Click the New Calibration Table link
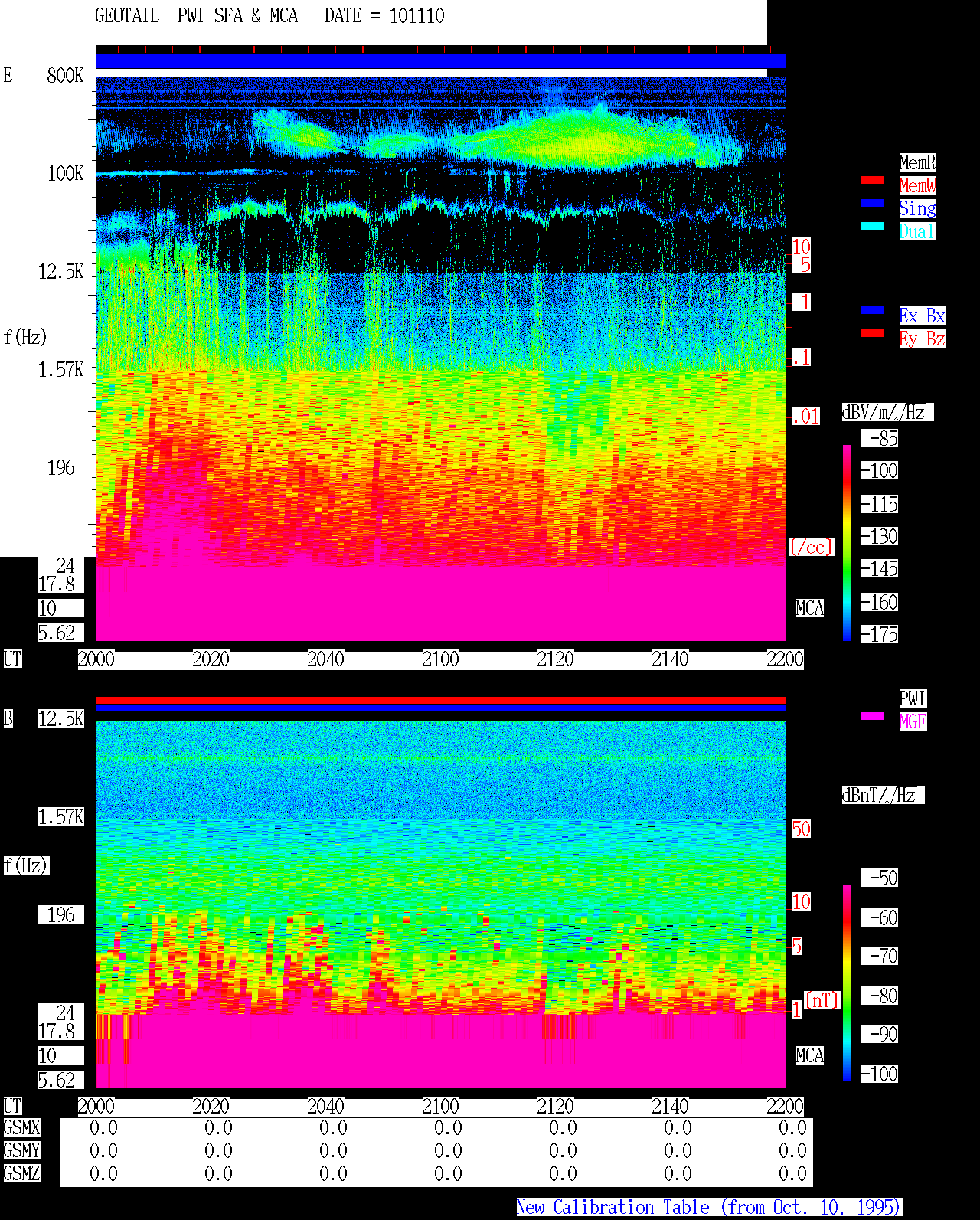The image size is (980, 1220). pyautogui.click(x=709, y=1207)
